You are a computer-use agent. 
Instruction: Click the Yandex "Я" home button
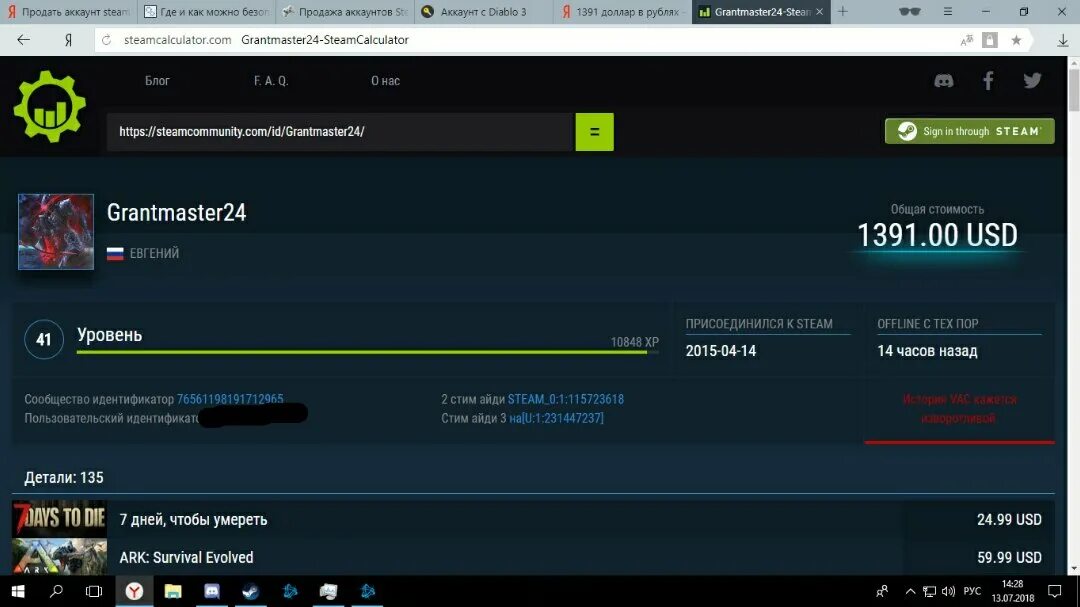click(x=68, y=40)
